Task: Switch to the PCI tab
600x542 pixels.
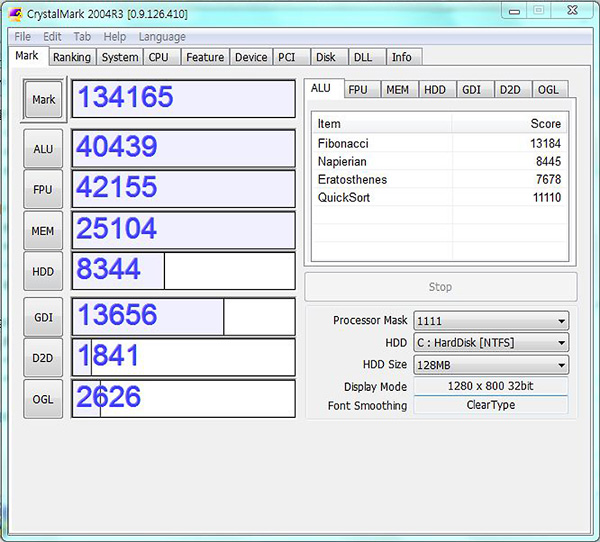Action: click(x=292, y=57)
